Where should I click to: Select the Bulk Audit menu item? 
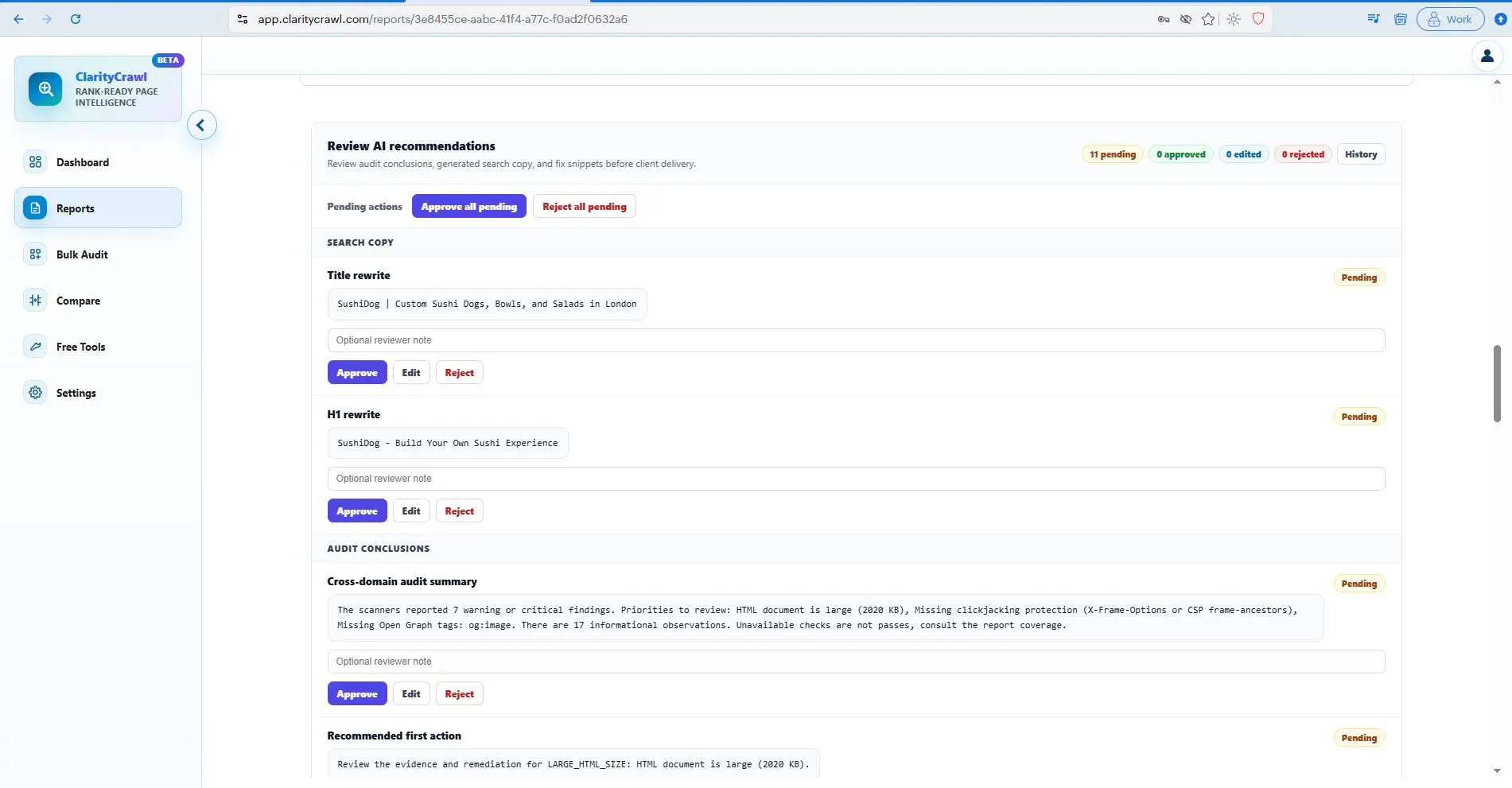pyautogui.click(x=98, y=254)
